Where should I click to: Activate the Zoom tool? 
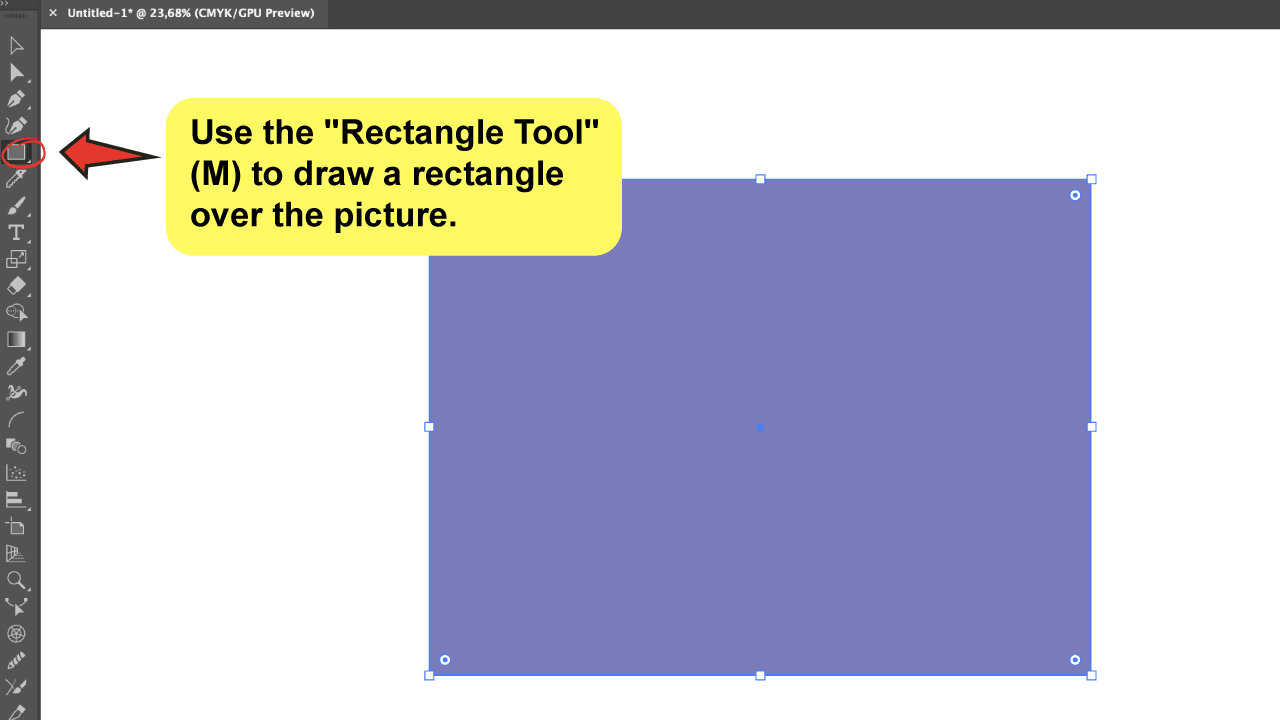coord(16,581)
